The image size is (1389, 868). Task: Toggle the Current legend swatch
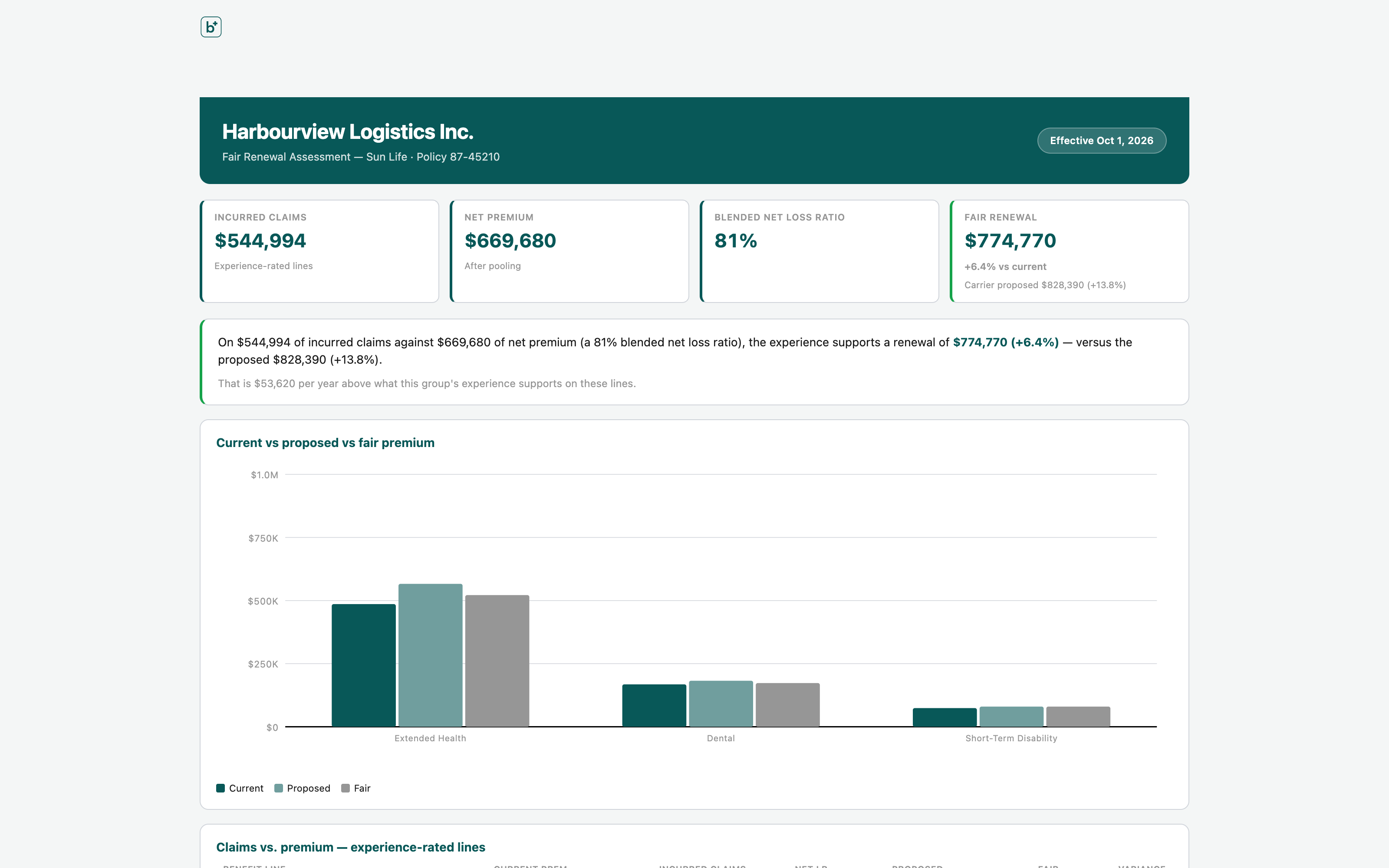[x=221, y=788]
